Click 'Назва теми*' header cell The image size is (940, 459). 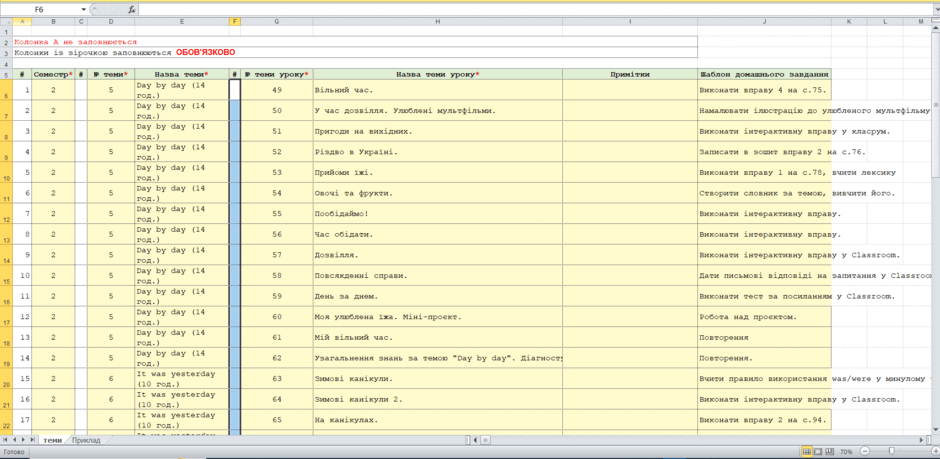point(182,74)
